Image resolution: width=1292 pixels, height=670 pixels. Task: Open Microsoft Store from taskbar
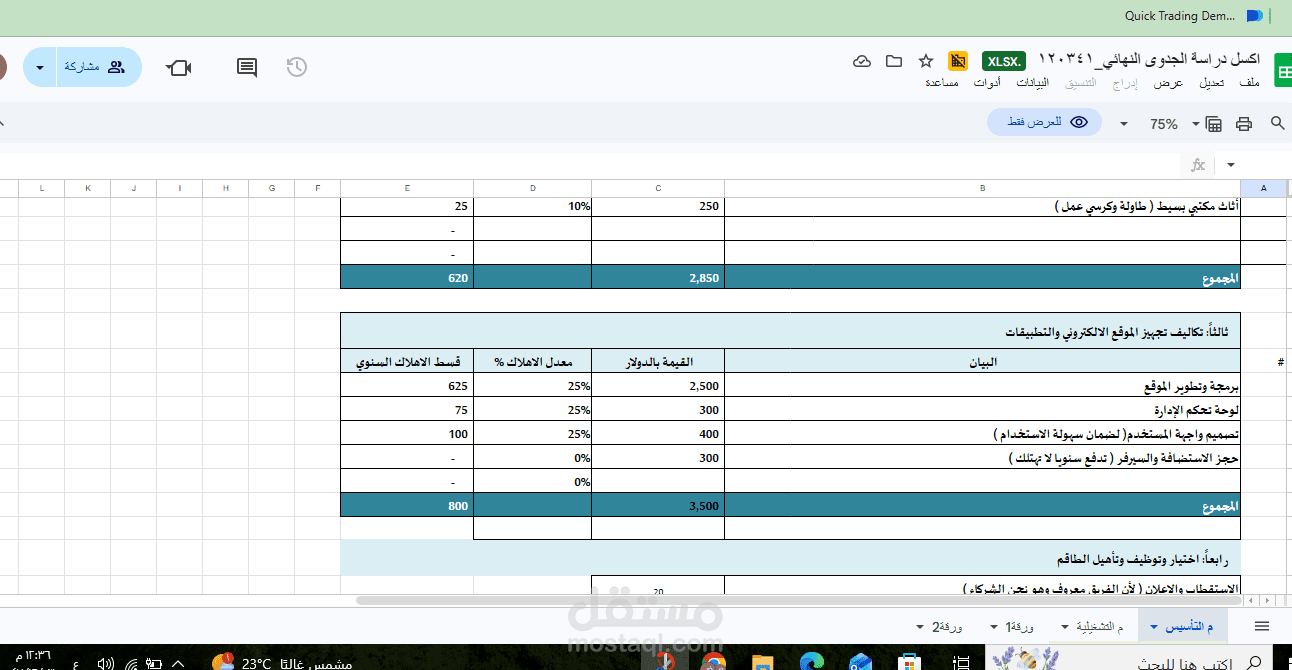coord(909,662)
